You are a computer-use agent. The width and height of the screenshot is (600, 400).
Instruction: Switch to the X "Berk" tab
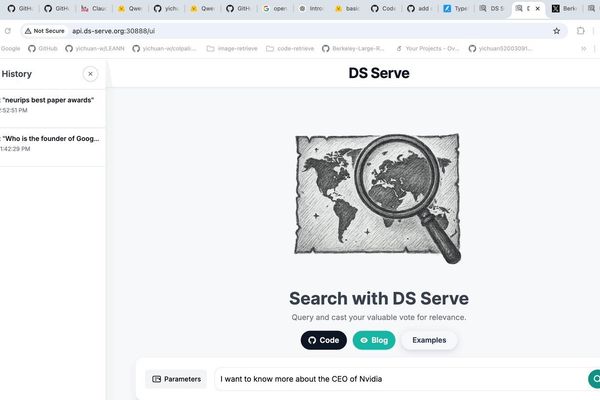pyautogui.click(x=564, y=8)
